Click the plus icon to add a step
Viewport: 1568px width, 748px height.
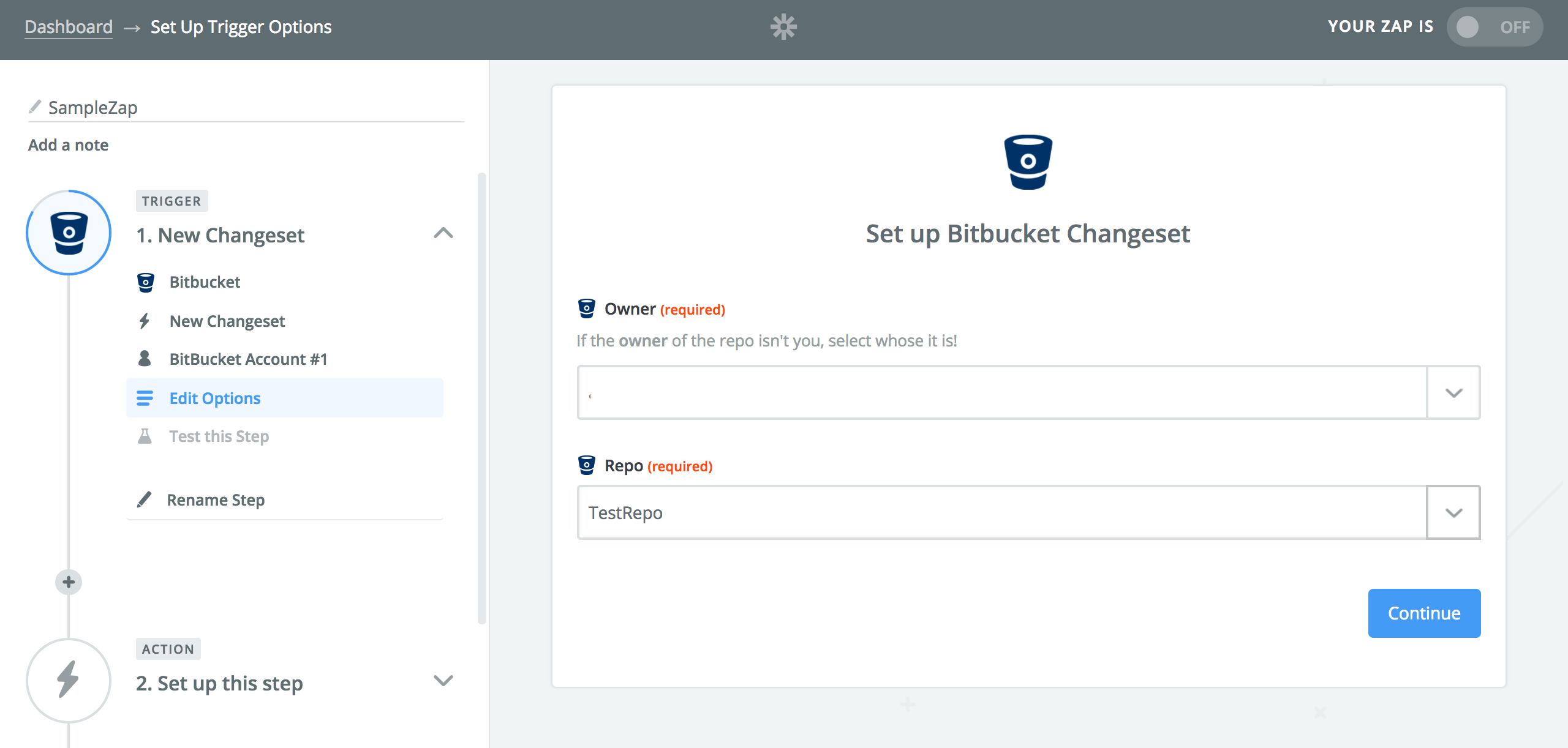tap(68, 582)
